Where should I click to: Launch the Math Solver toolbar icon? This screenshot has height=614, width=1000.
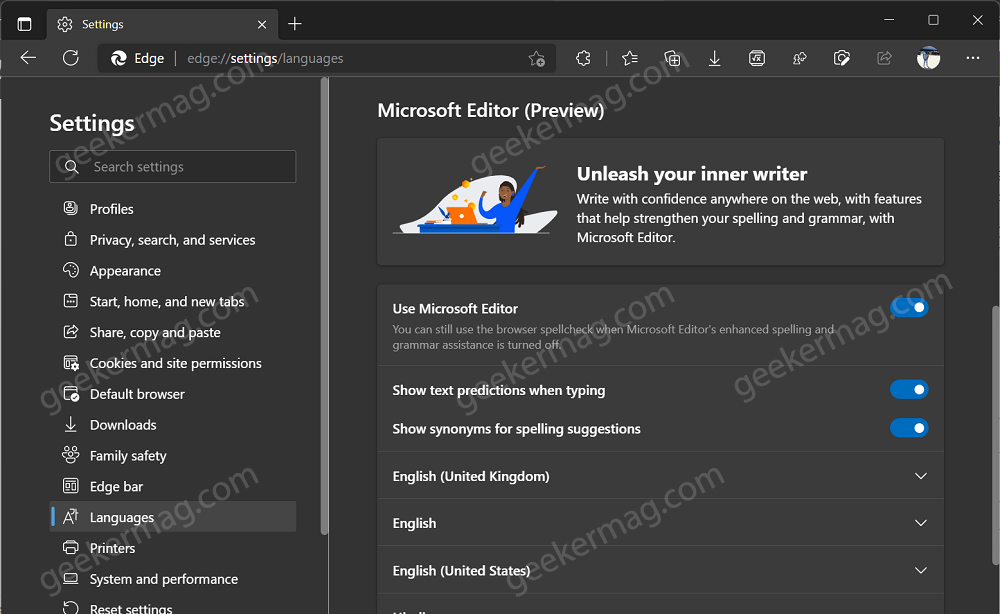[x=757, y=59]
